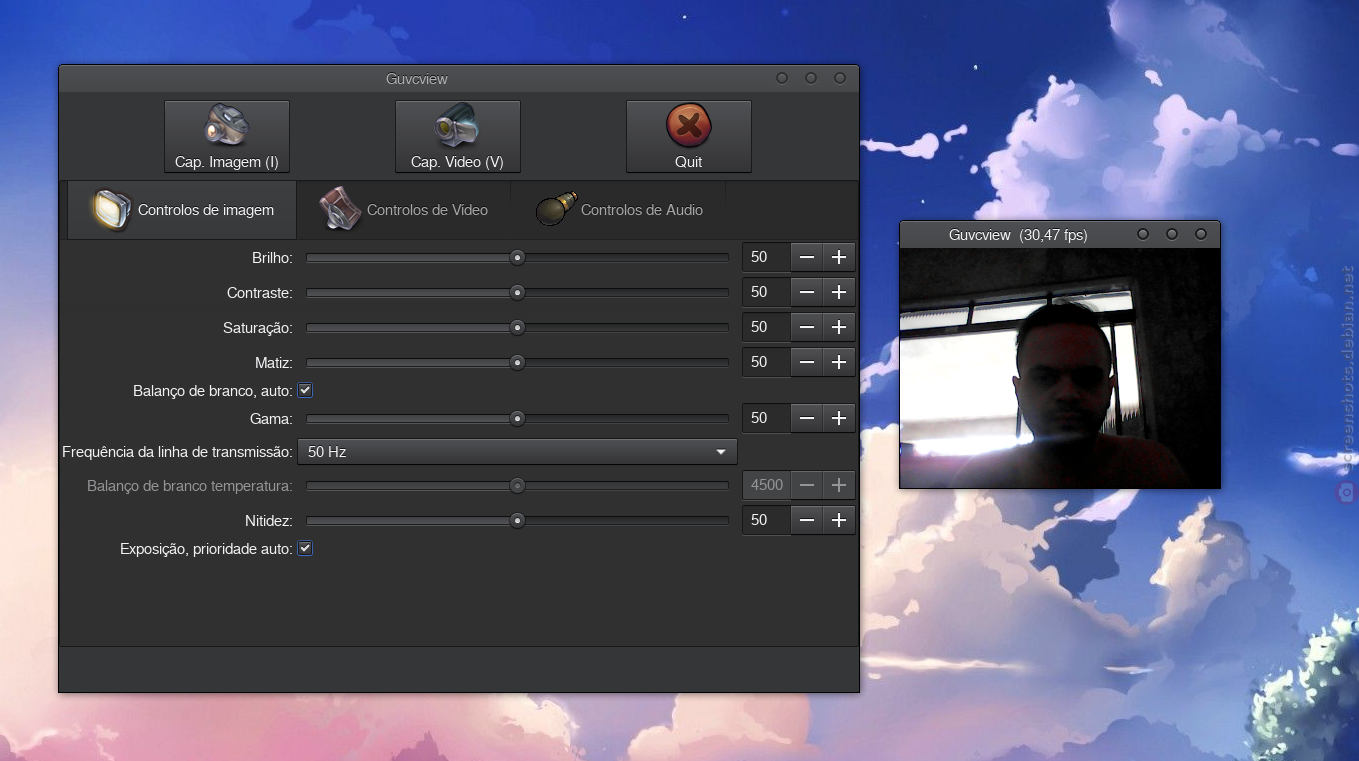This screenshot has width=1359, height=761.
Task: Click the Matiz value field
Action: [766, 362]
